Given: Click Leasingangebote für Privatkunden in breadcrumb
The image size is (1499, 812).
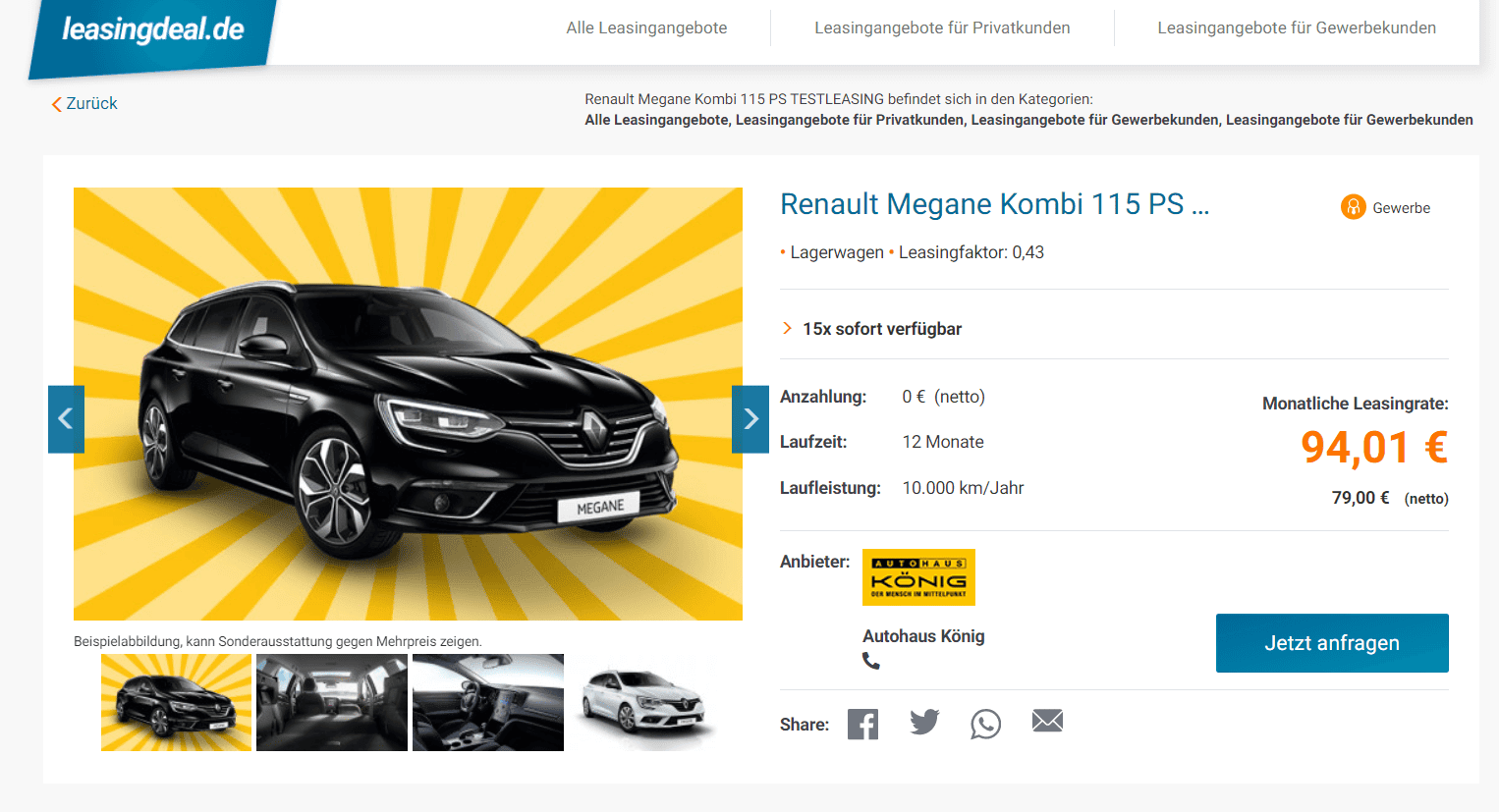Looking at the screenshot, I should point(850,120).
